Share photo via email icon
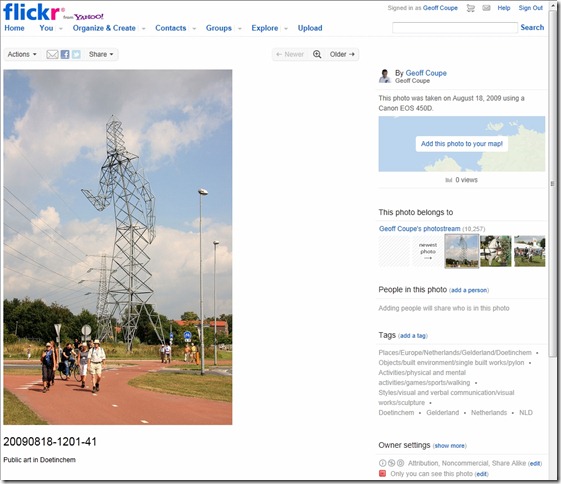The image size is (561, 484). point(52,54)
